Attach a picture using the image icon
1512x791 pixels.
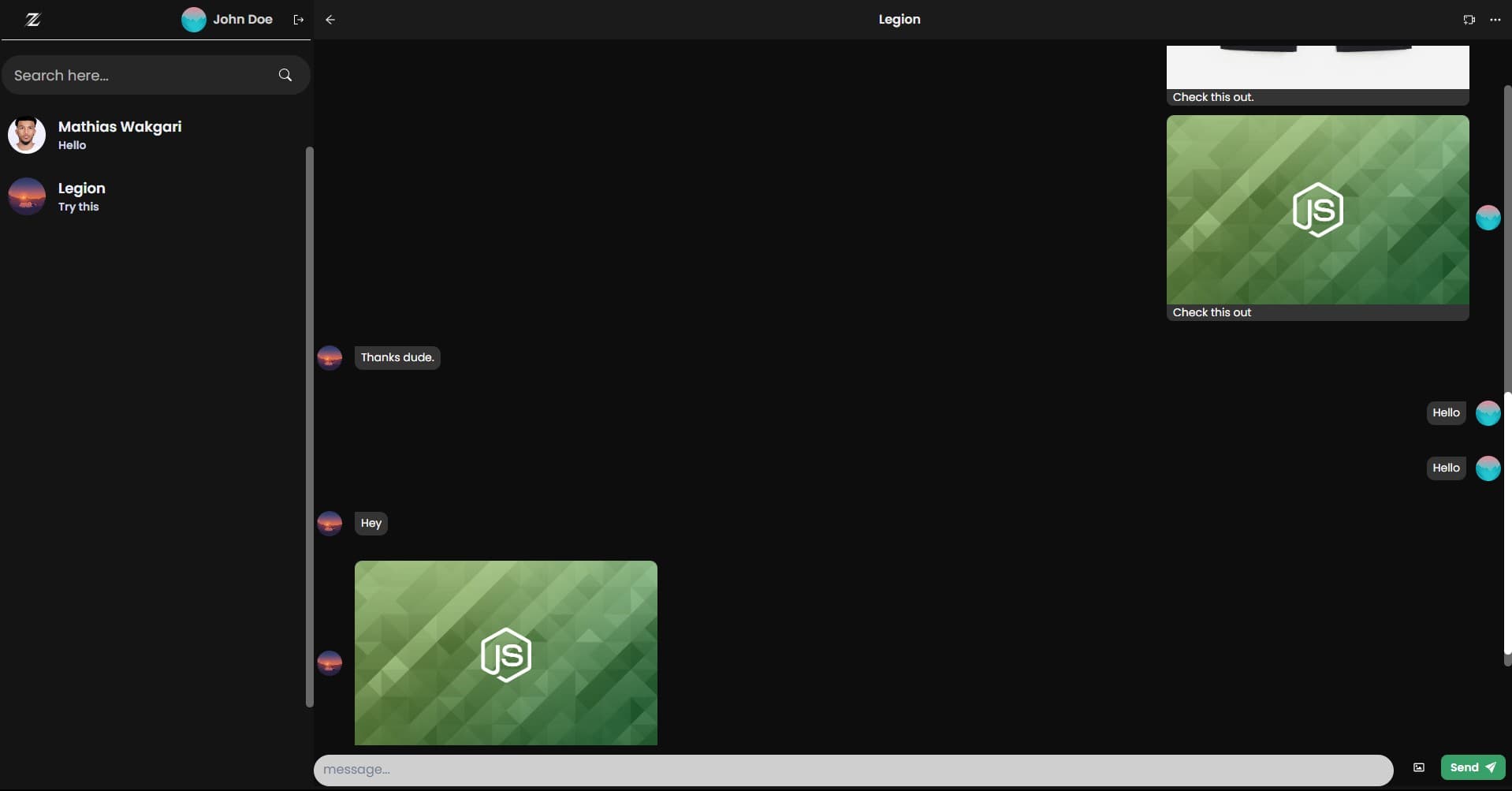point(1418,767)
